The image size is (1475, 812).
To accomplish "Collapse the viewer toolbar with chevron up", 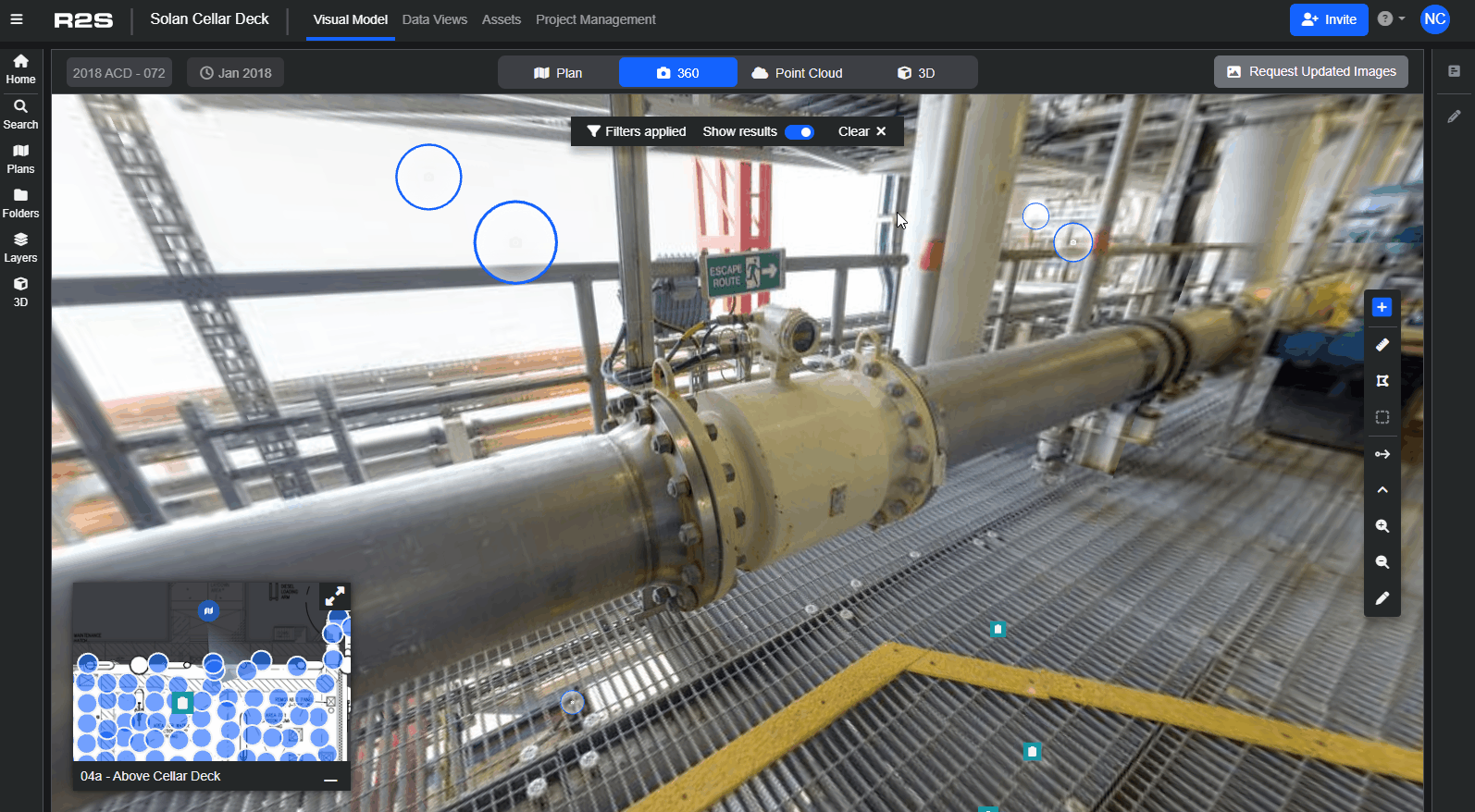I will tap(1382, 489).
